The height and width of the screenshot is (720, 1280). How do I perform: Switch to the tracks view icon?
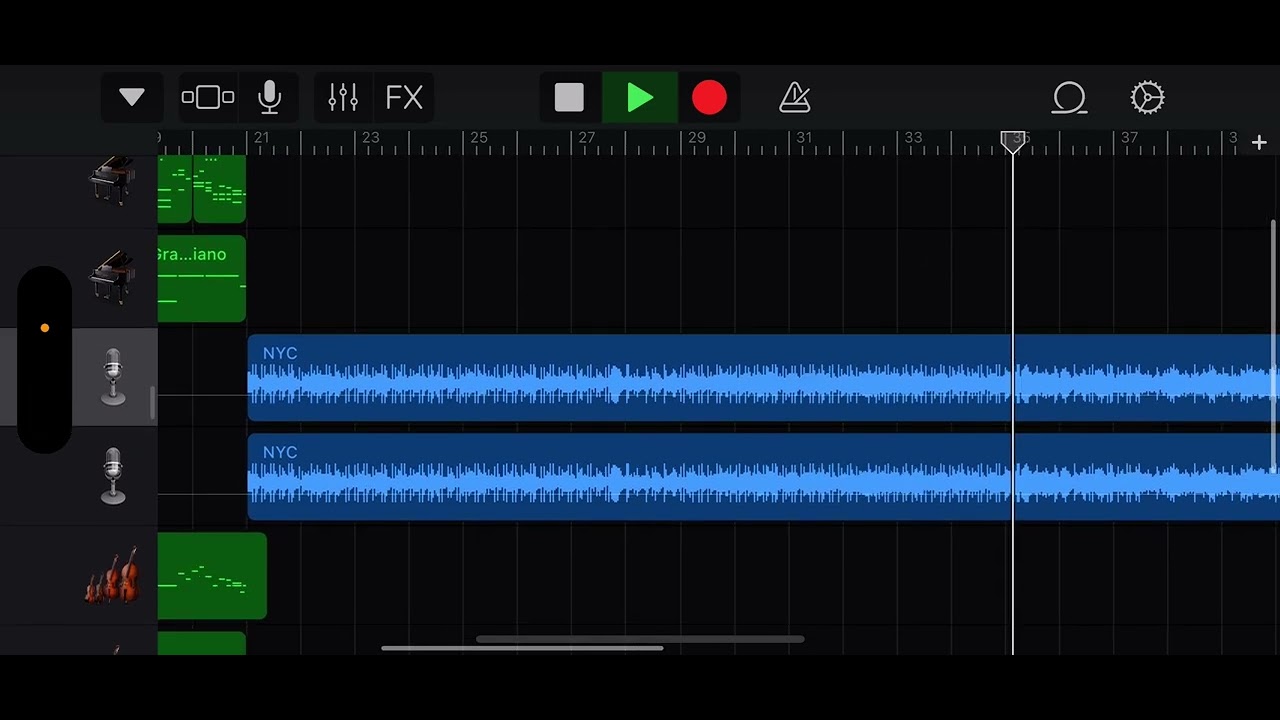(x=208, y=98)
